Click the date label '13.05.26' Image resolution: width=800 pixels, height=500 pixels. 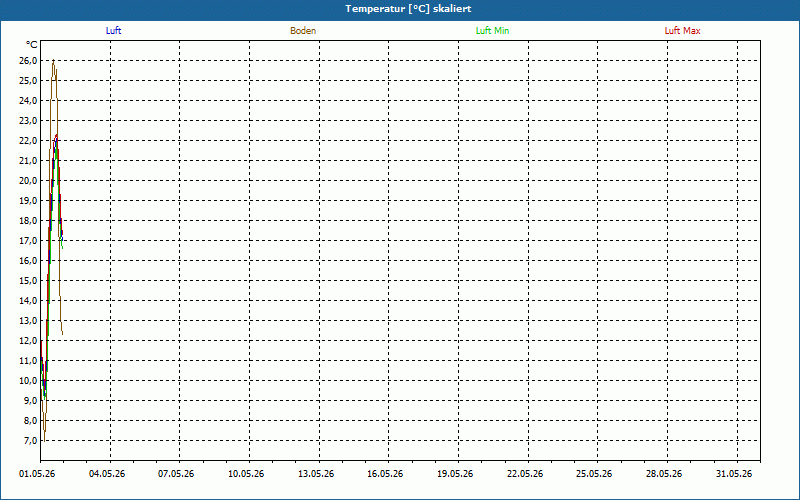316,474
